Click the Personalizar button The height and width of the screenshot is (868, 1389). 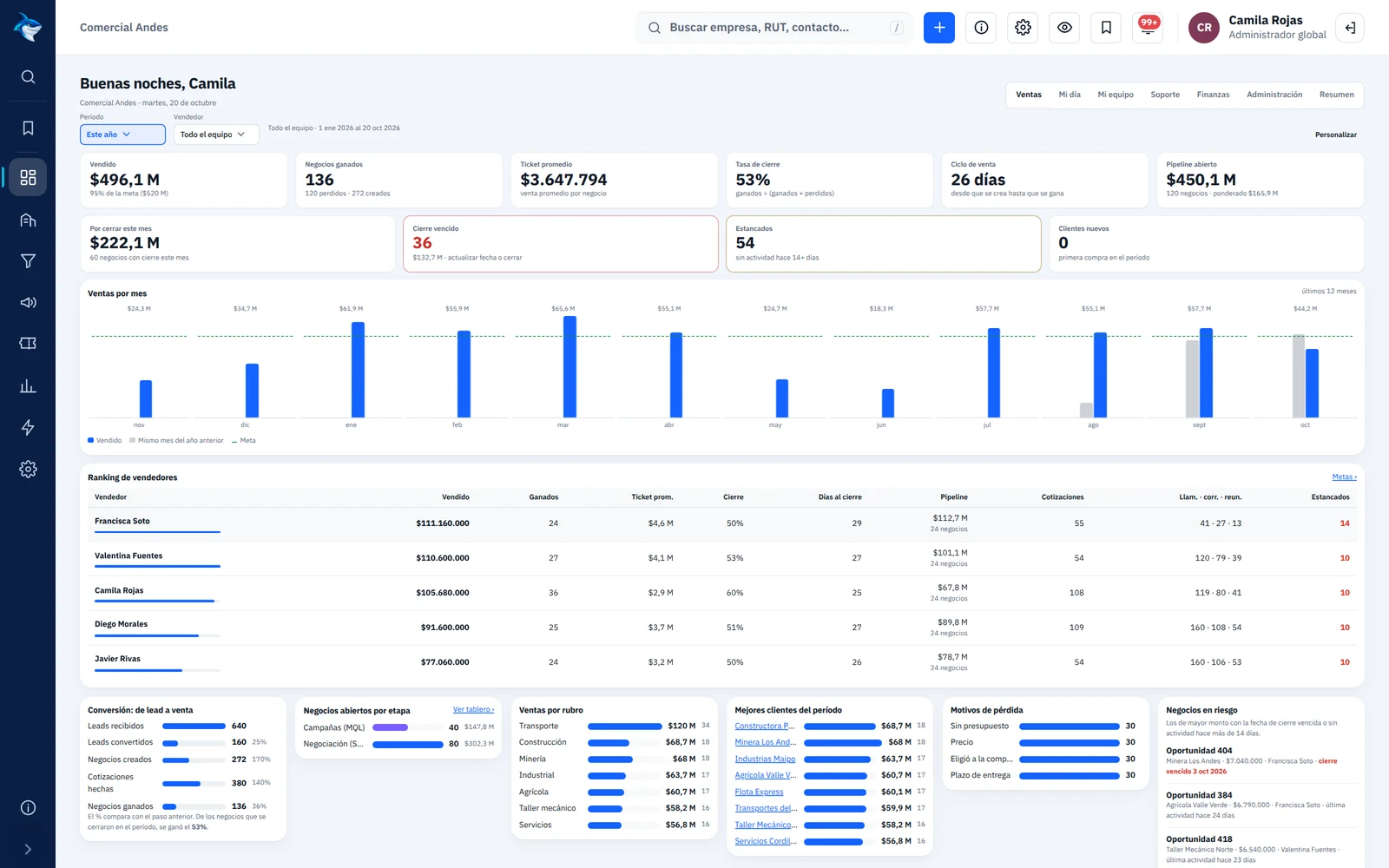[x=1335, y=135]
